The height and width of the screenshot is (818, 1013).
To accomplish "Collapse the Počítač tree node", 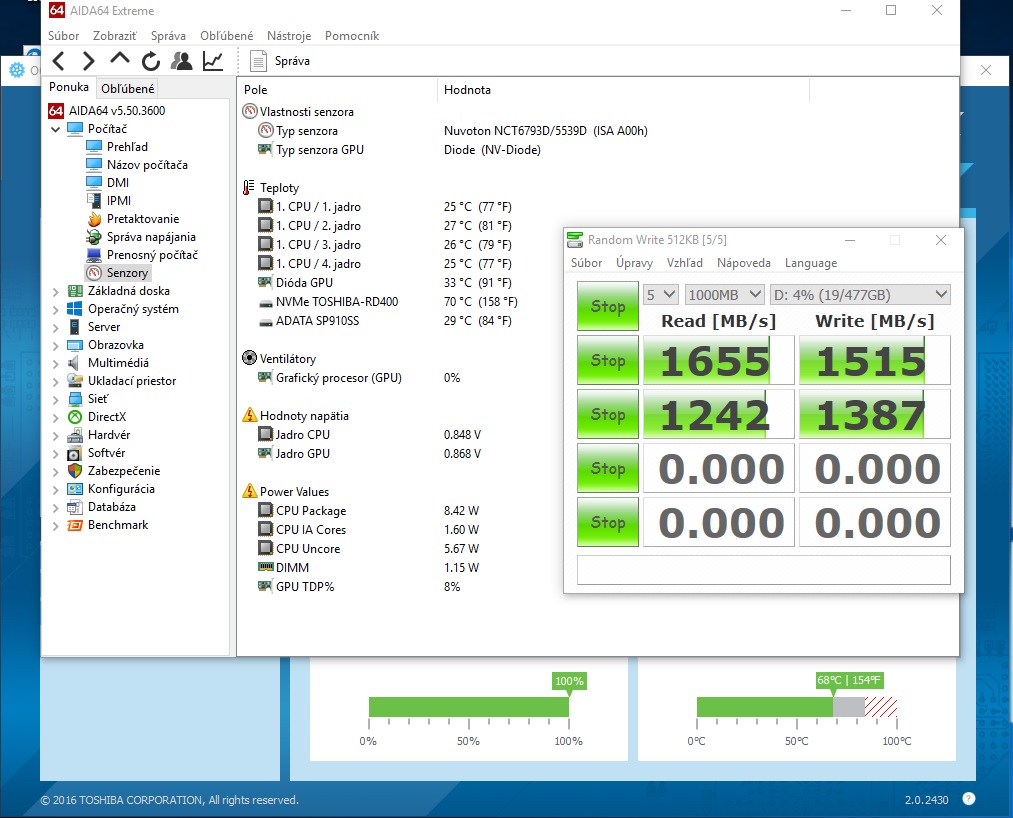I will [56, 129].
